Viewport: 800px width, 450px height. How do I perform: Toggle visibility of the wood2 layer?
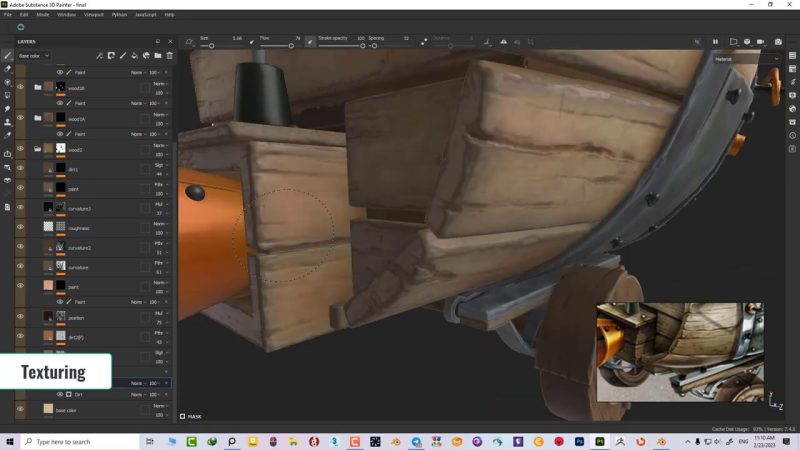20,149
